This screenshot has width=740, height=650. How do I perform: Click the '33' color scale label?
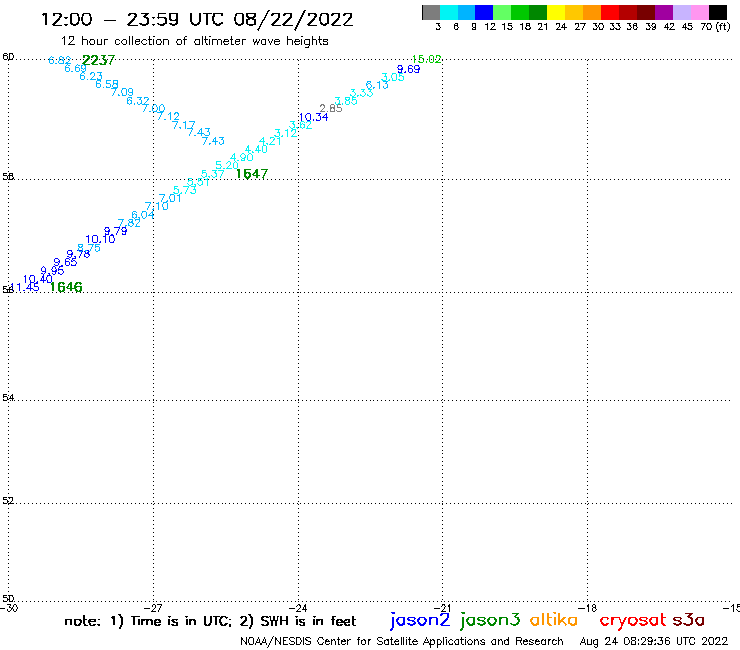614,27
